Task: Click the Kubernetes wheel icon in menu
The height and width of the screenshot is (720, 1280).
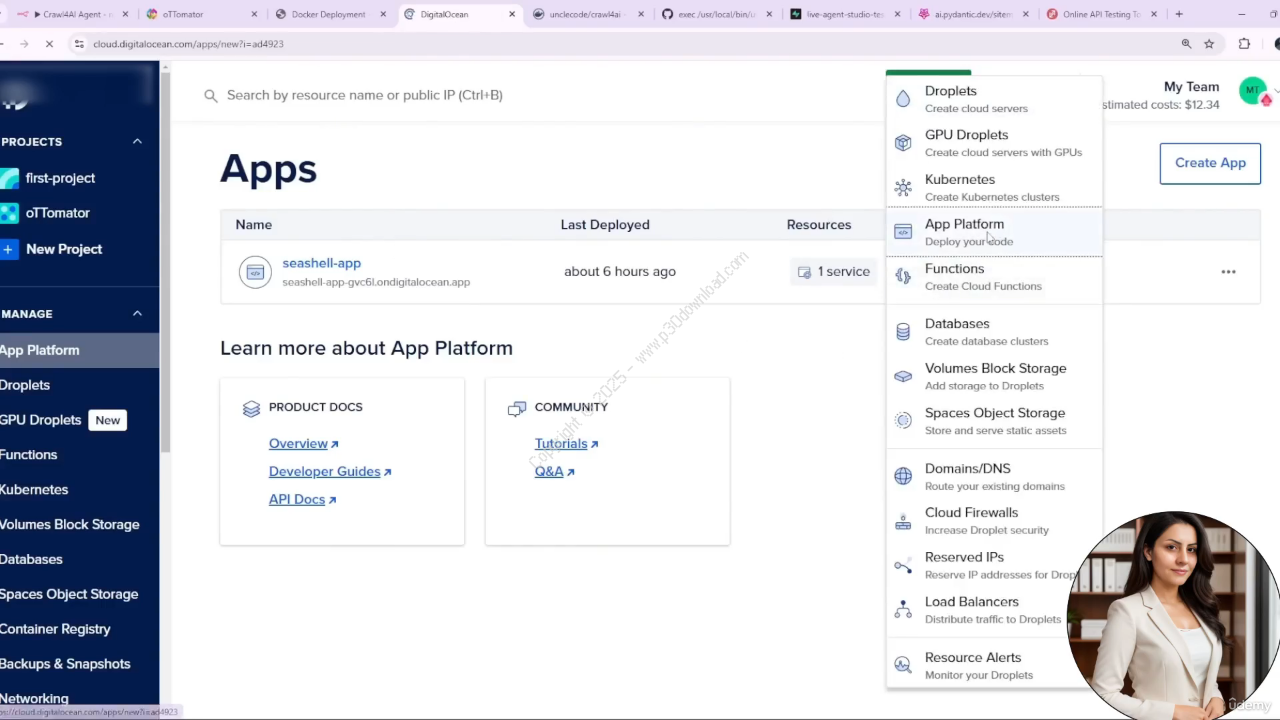Action: (903, 187)
